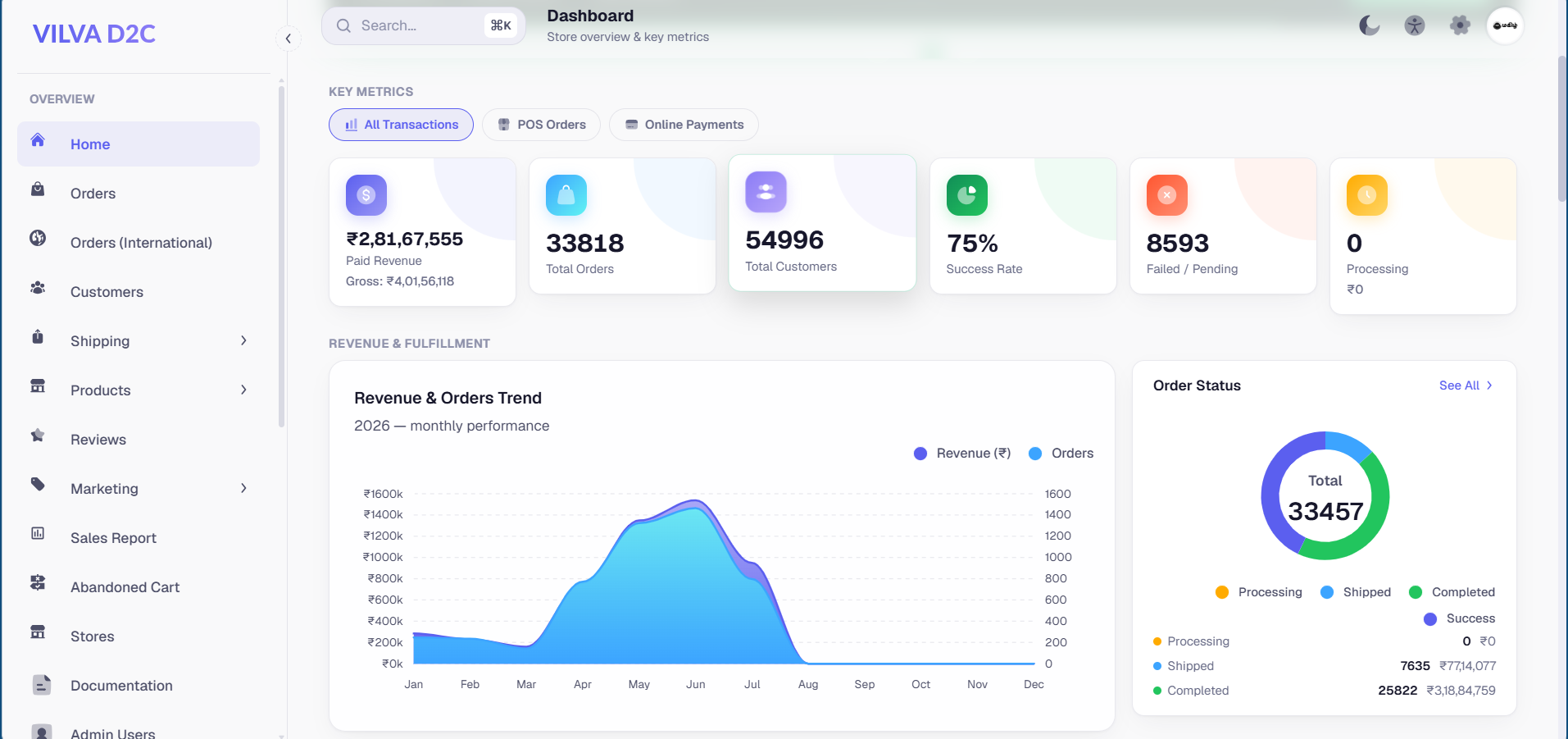Click the Marketing tag icon

point(38,485)
